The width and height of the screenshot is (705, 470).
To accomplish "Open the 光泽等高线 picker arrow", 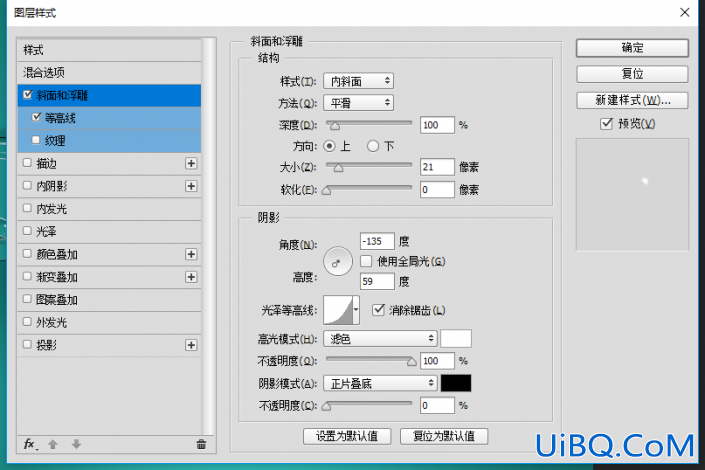I will 356,310.
